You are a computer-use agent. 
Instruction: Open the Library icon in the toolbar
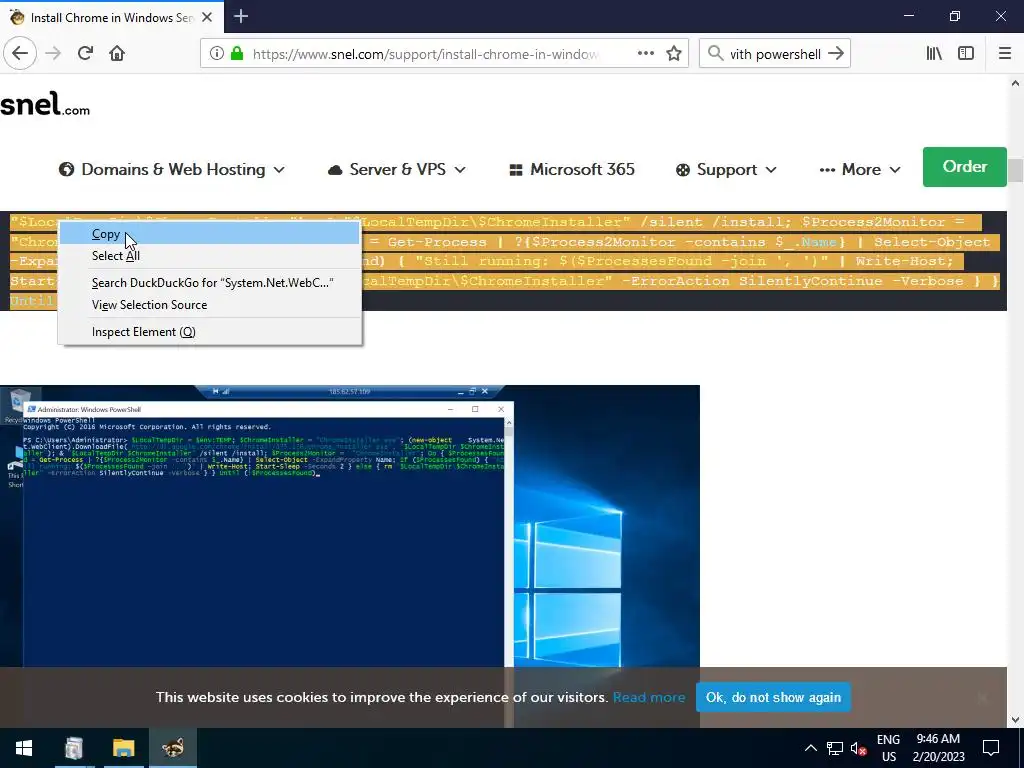click(x=934, y=54)
